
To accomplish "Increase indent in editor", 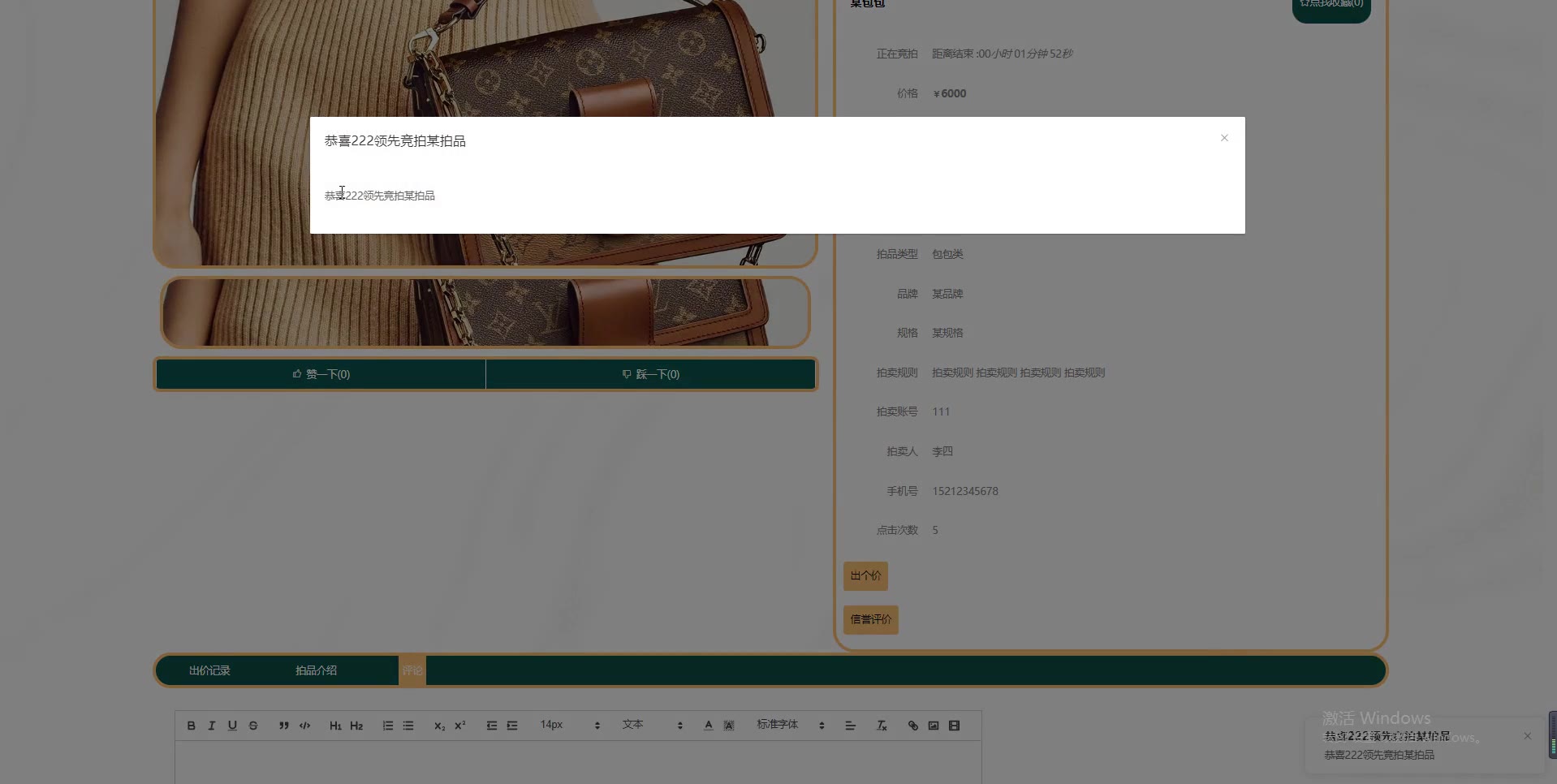I will coord(512,726).
